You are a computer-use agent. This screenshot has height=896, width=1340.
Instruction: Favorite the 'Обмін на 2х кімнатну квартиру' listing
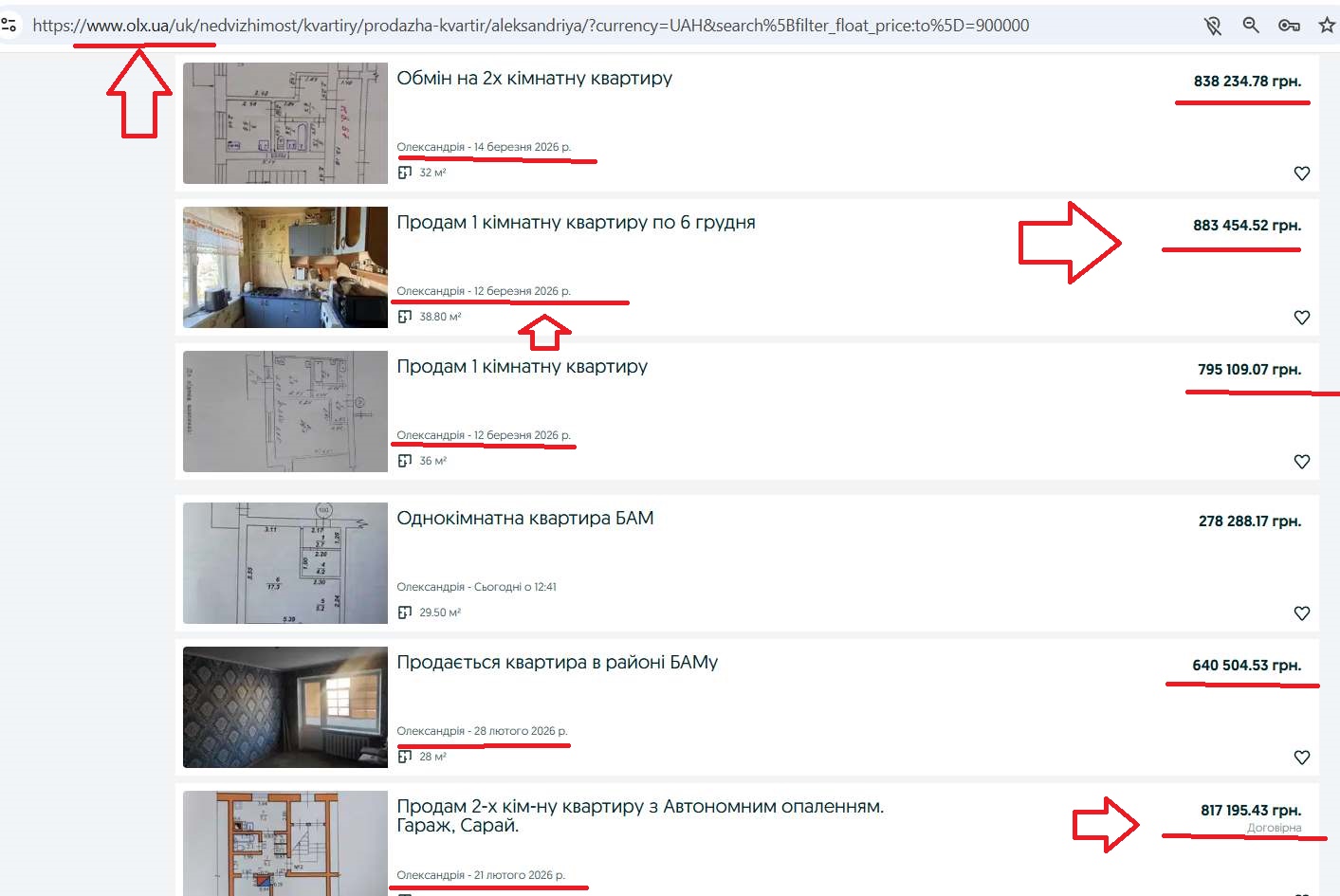coord(1301,174)
